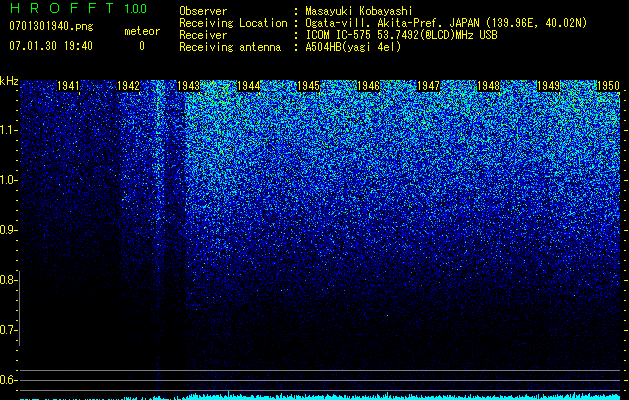
Task: Click the cyan signal level graph
Action: point(320,396)
